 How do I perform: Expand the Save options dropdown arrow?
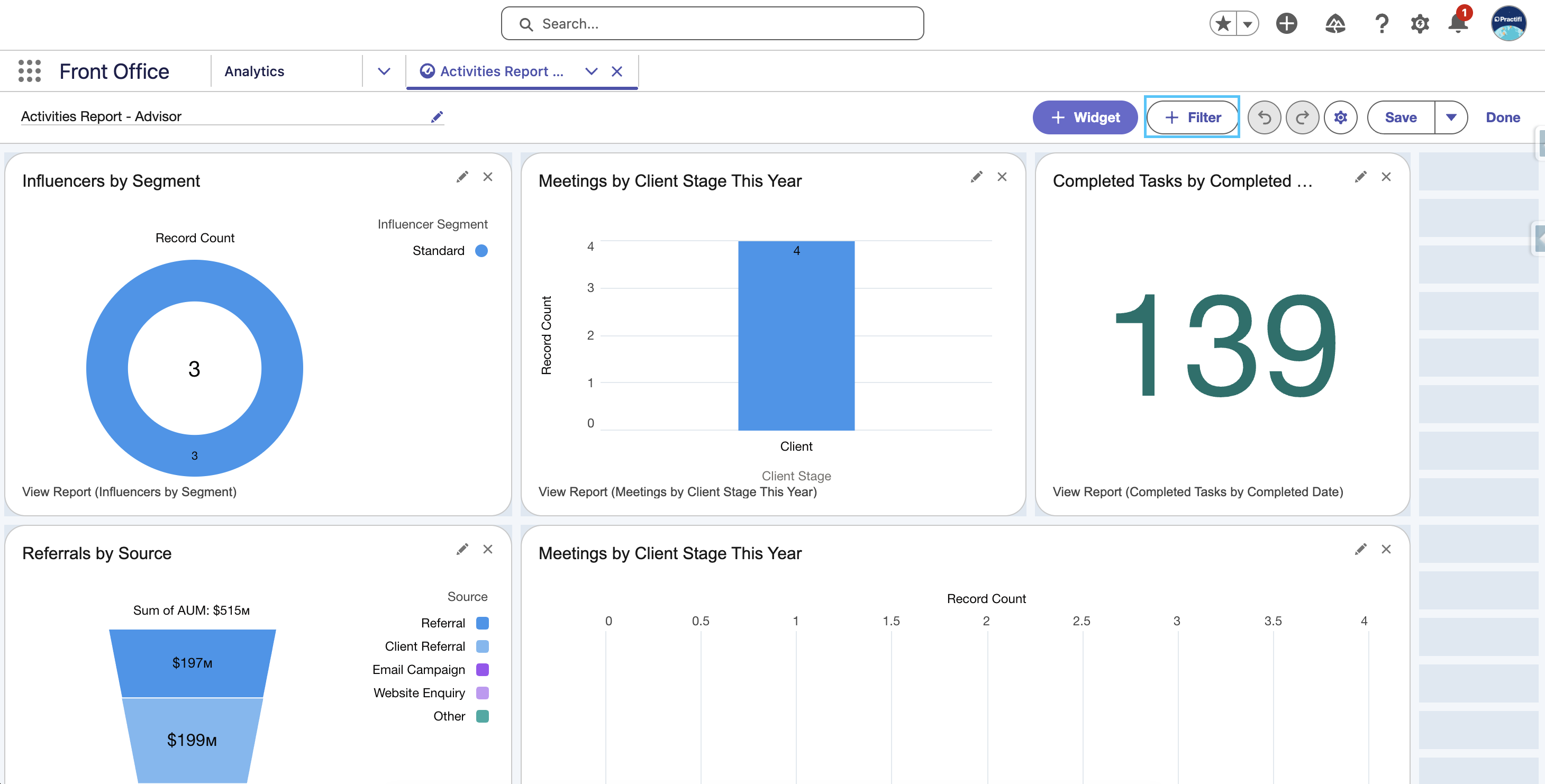pyautogui.click(x=1451, y=117)
